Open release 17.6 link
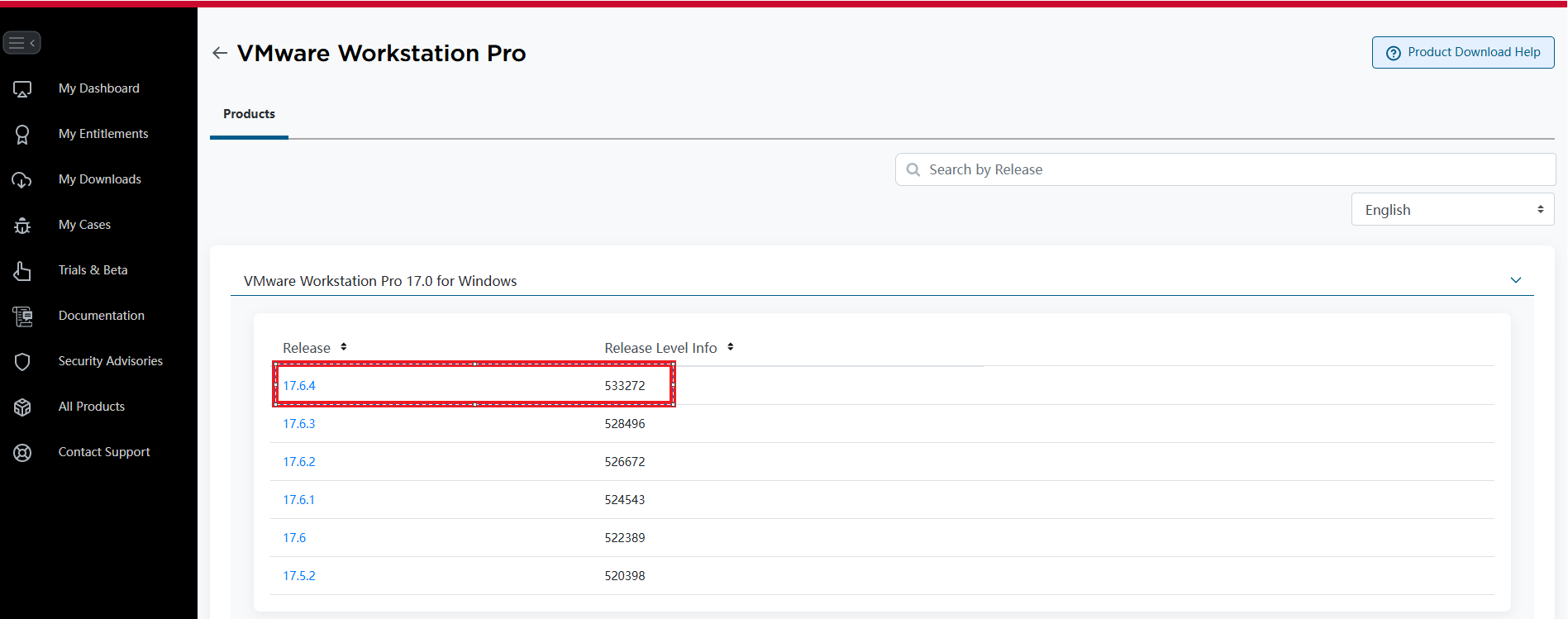The width and height of the screenshot is (1568, 619). (x=294, y=538)
